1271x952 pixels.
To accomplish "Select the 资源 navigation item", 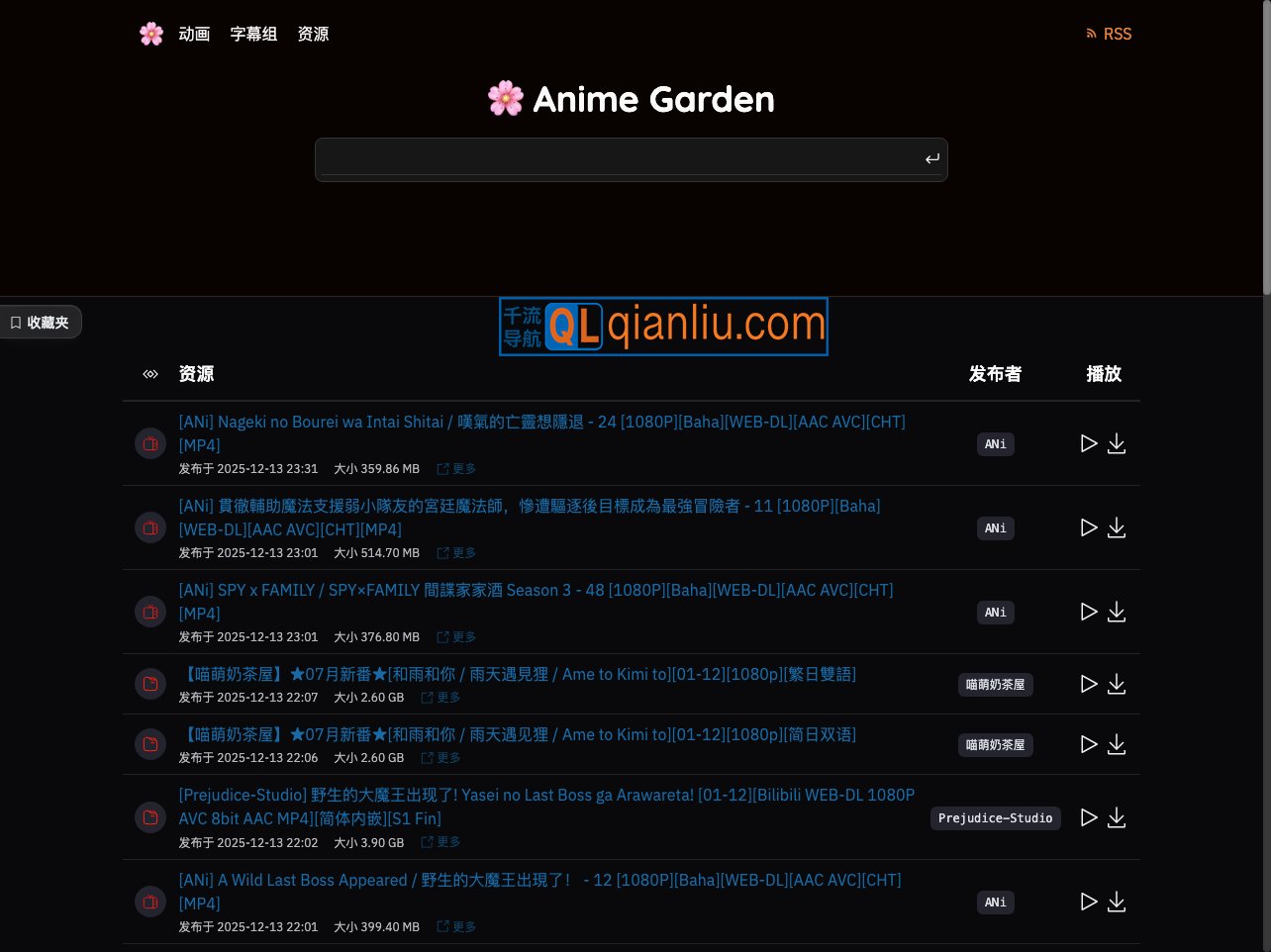I will pyautogui.click(x=313, y=34).
